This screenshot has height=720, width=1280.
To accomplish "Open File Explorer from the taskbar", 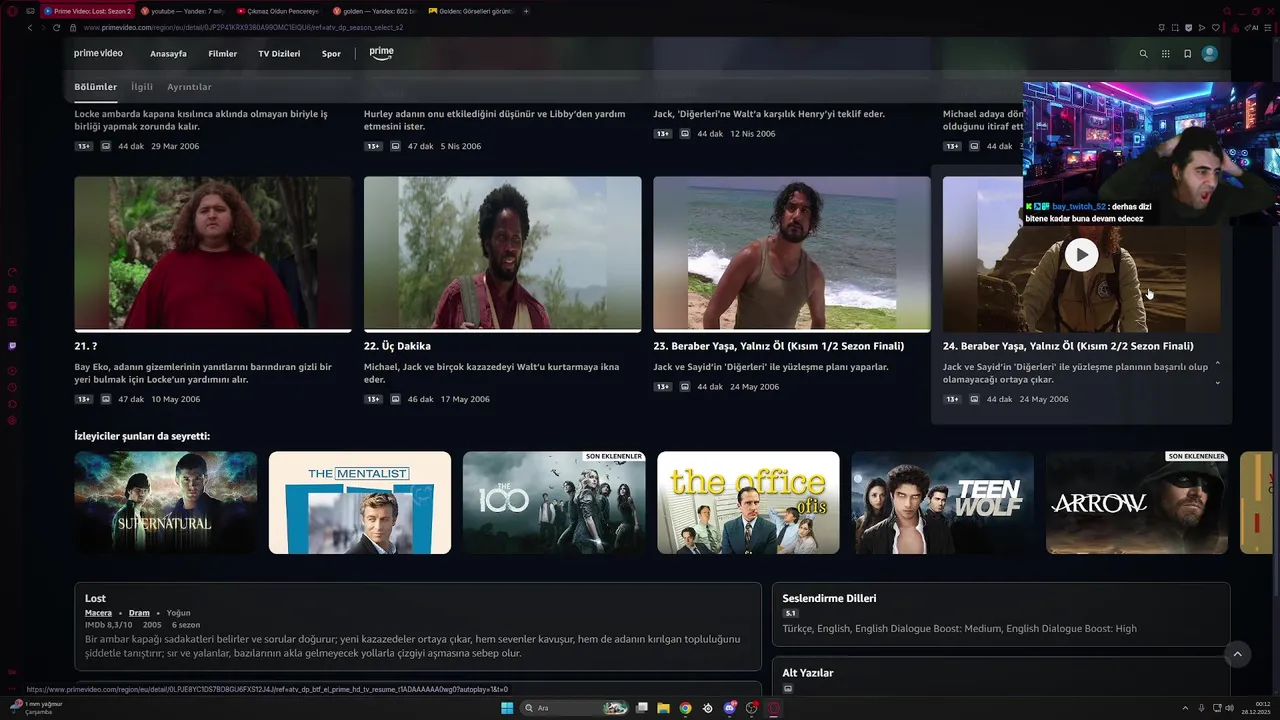I will coord(663,708).
